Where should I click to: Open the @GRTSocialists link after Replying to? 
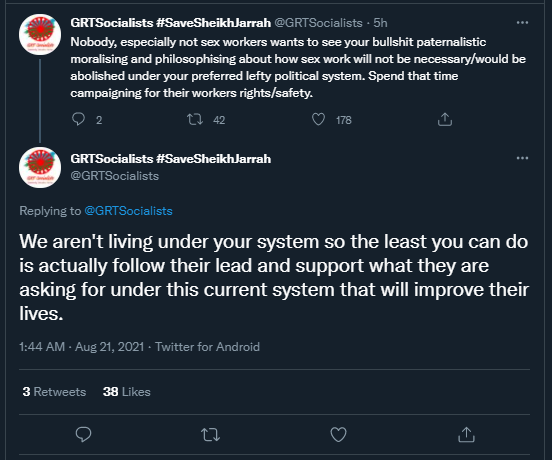(128, 211)
